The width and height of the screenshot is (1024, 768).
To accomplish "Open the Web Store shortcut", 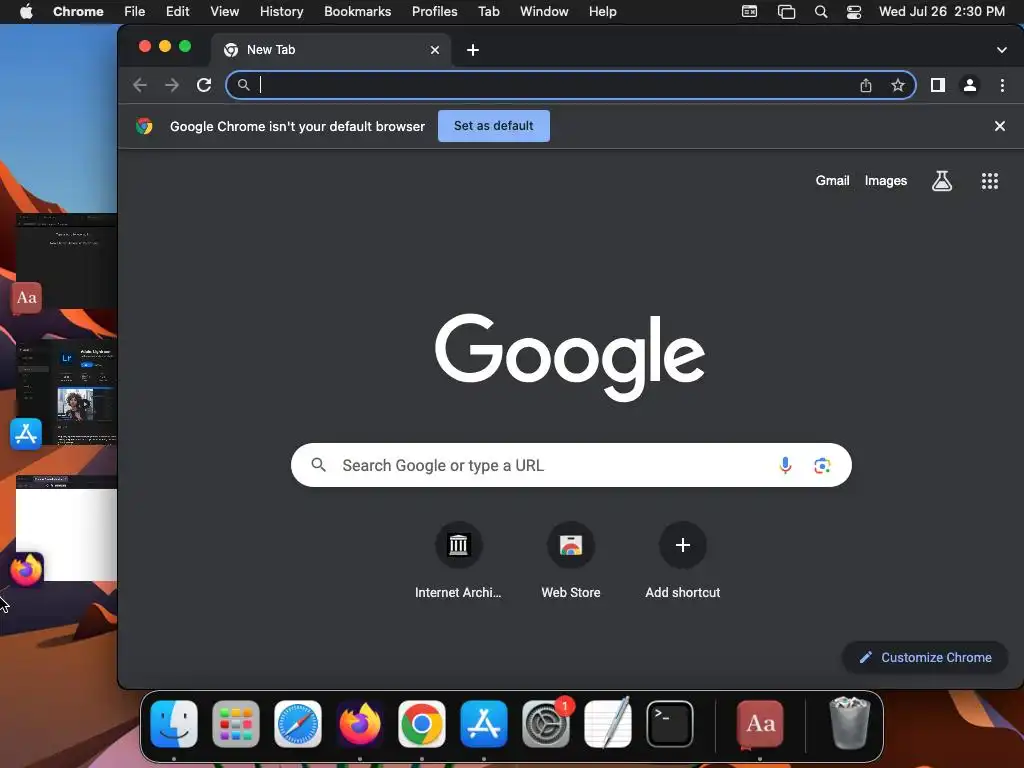I will tap(571, 560).
